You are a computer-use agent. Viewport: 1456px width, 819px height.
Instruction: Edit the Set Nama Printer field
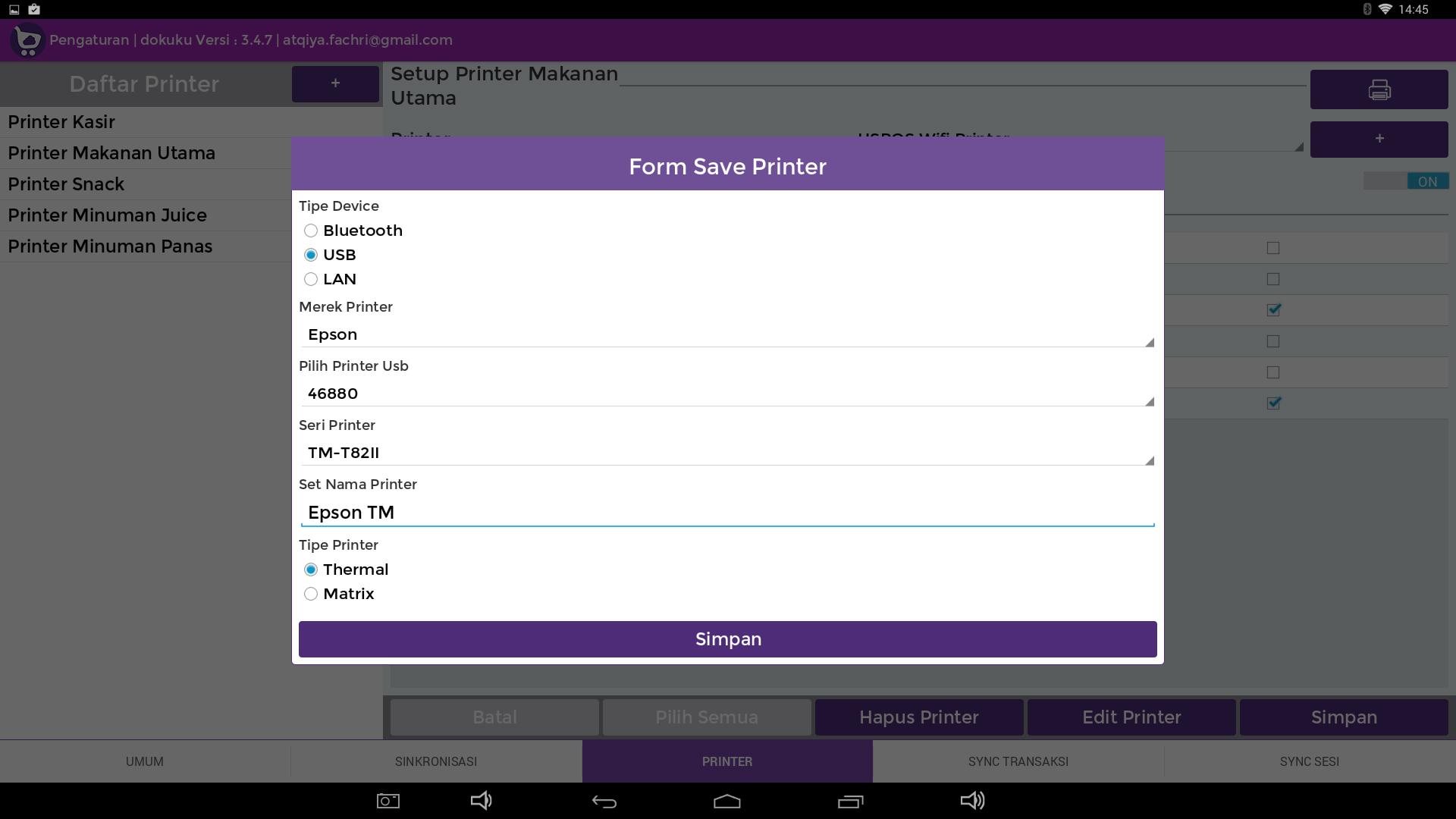(x=726, y=513)
